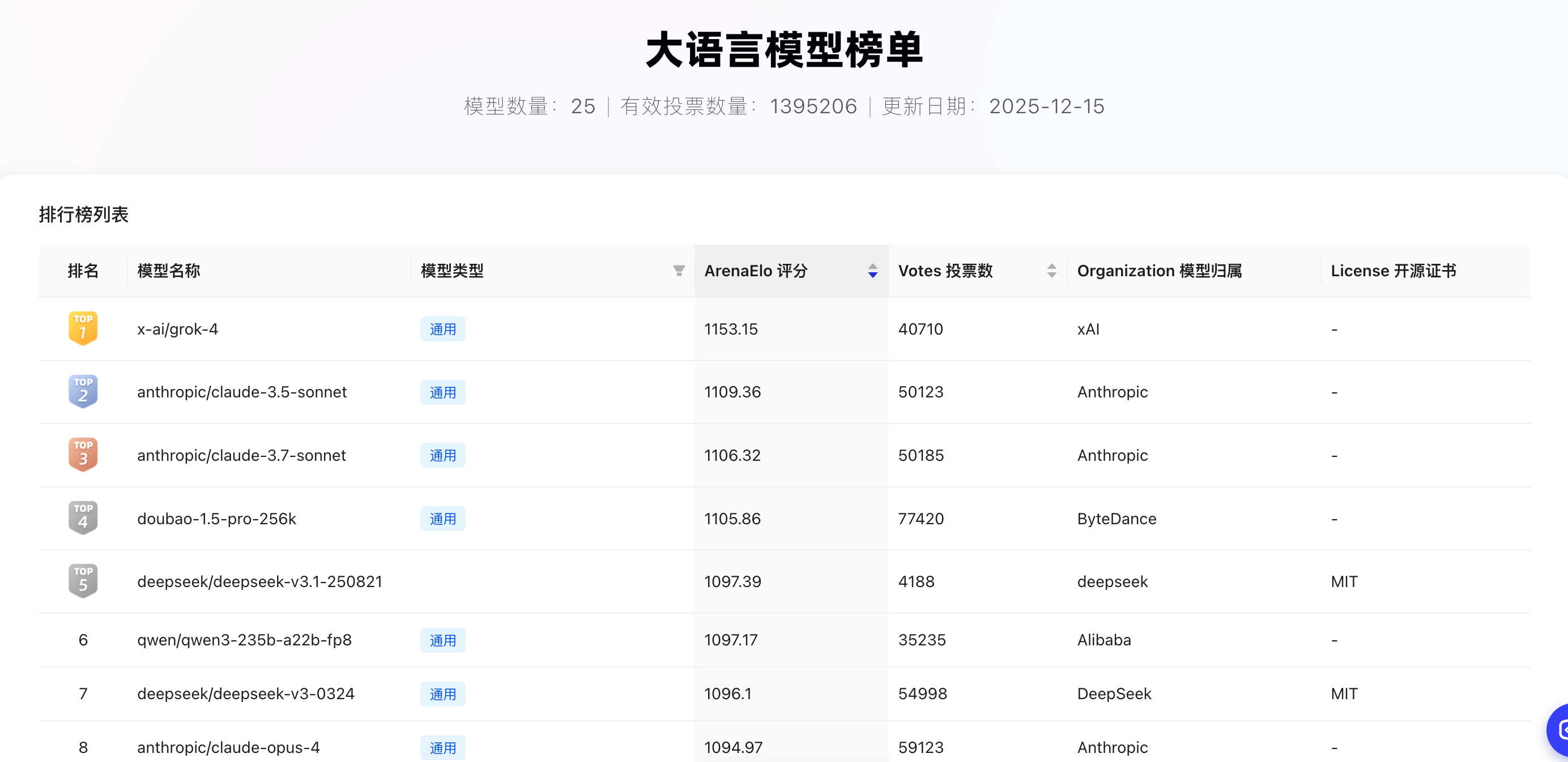Toggle the ArenaElo score sort arrows
The width and height of the screenshot is (1568, 762).
(x=872, y=271)
